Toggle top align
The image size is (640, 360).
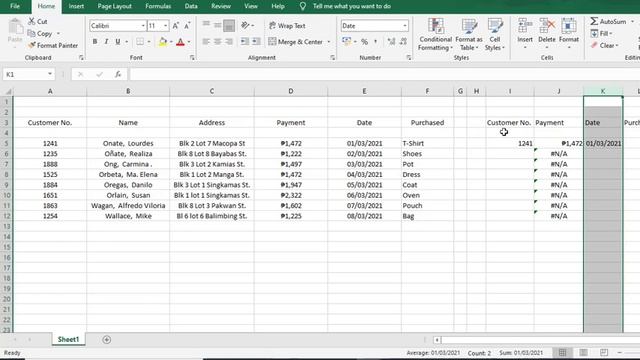click(x=206, y=25)
